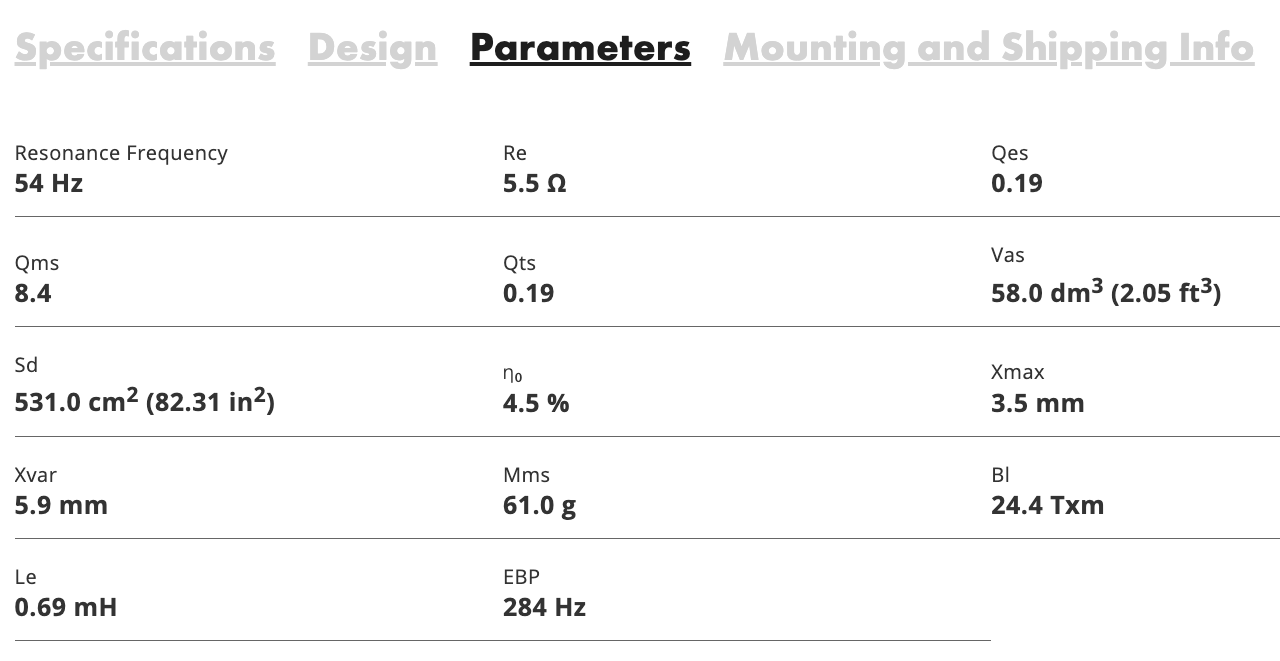Click the Qms value 8.4

pyautogui.click(x=33, y=293)
